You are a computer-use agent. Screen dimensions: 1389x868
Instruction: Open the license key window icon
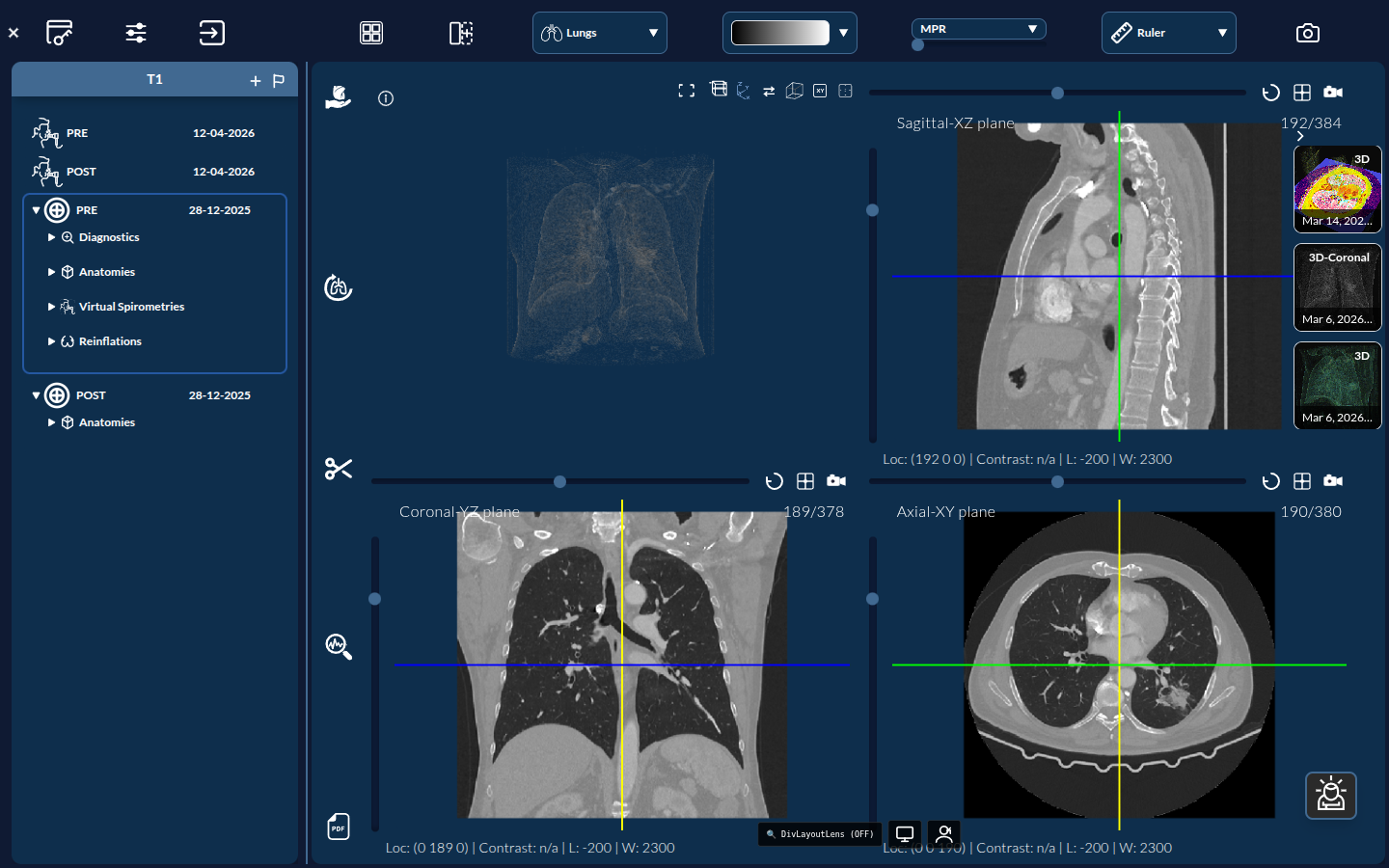59,33
